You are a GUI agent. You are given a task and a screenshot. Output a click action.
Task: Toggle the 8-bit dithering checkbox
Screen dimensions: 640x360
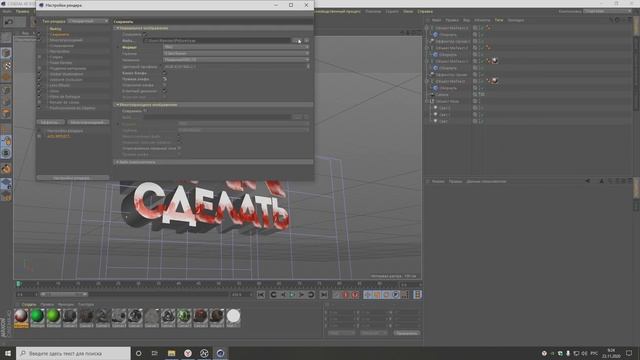pyautogui.click(x=164, y=91)
